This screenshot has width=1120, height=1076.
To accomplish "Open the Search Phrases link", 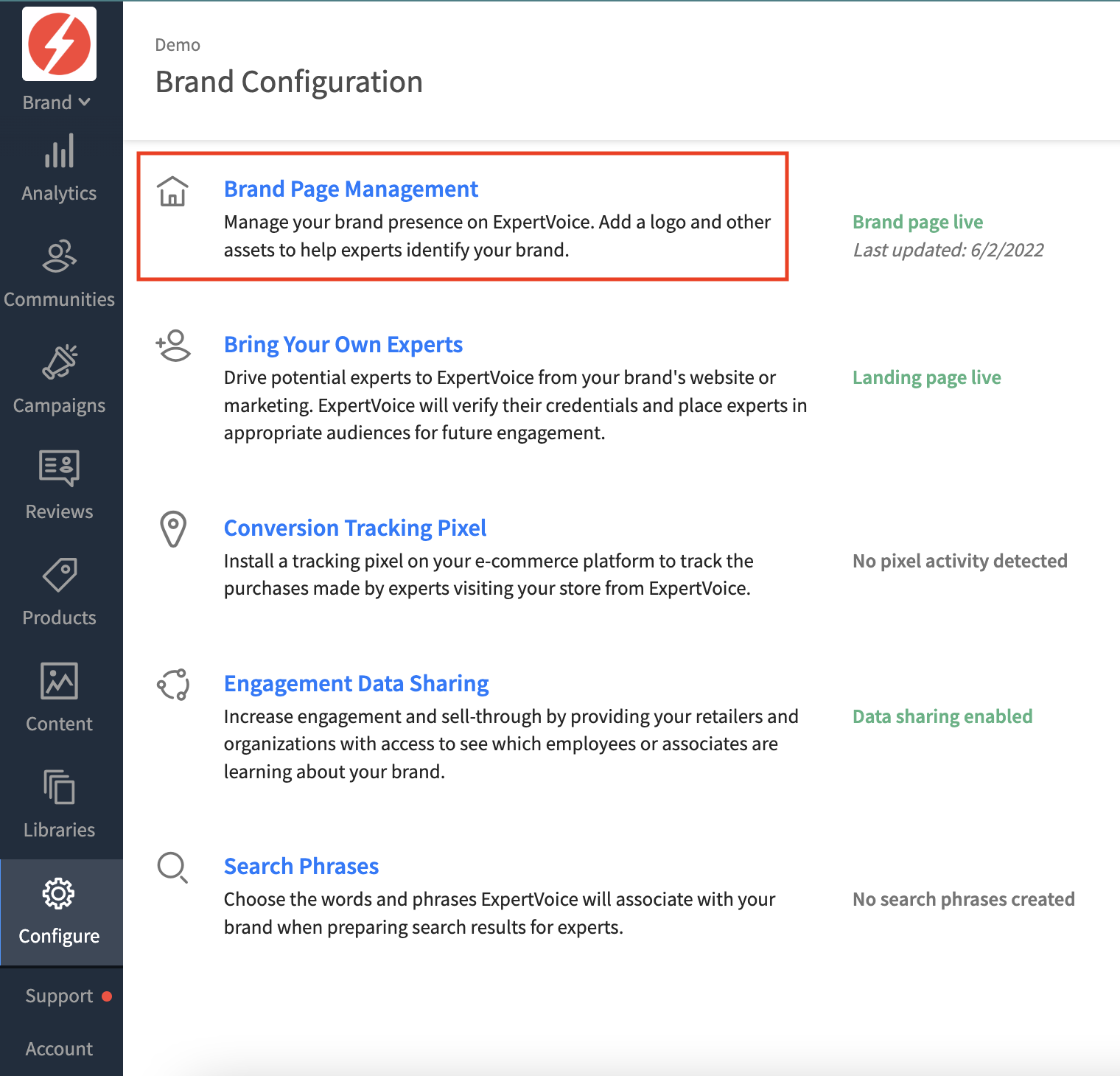I will point(301,867).
